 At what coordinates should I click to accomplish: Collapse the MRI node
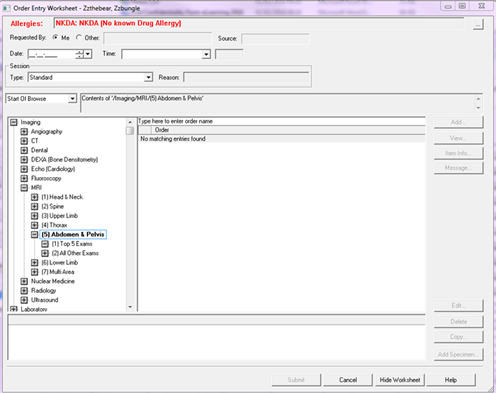pyautogui.click(x=24, y=188)
